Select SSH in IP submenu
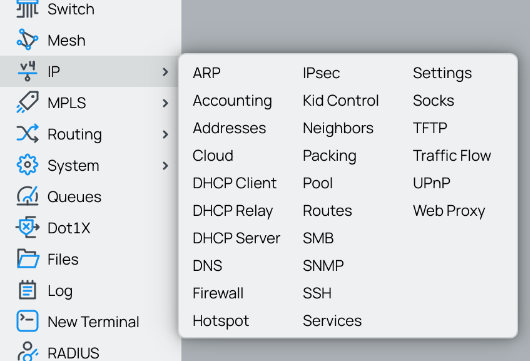 (317, 293)
